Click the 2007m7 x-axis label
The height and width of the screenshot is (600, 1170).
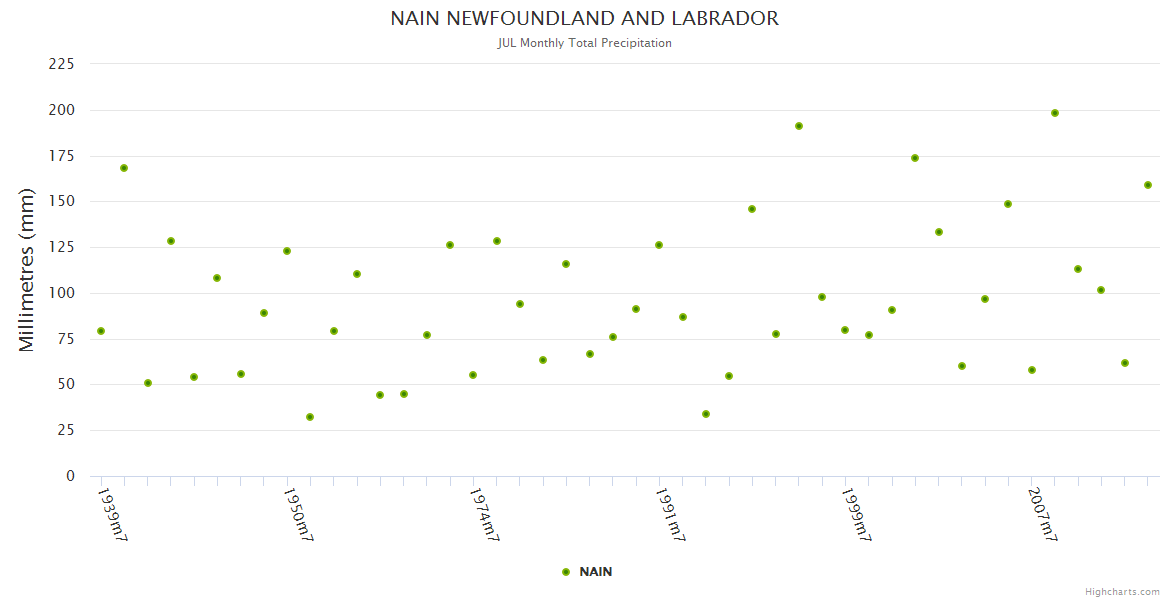[x=1042, y=514]
